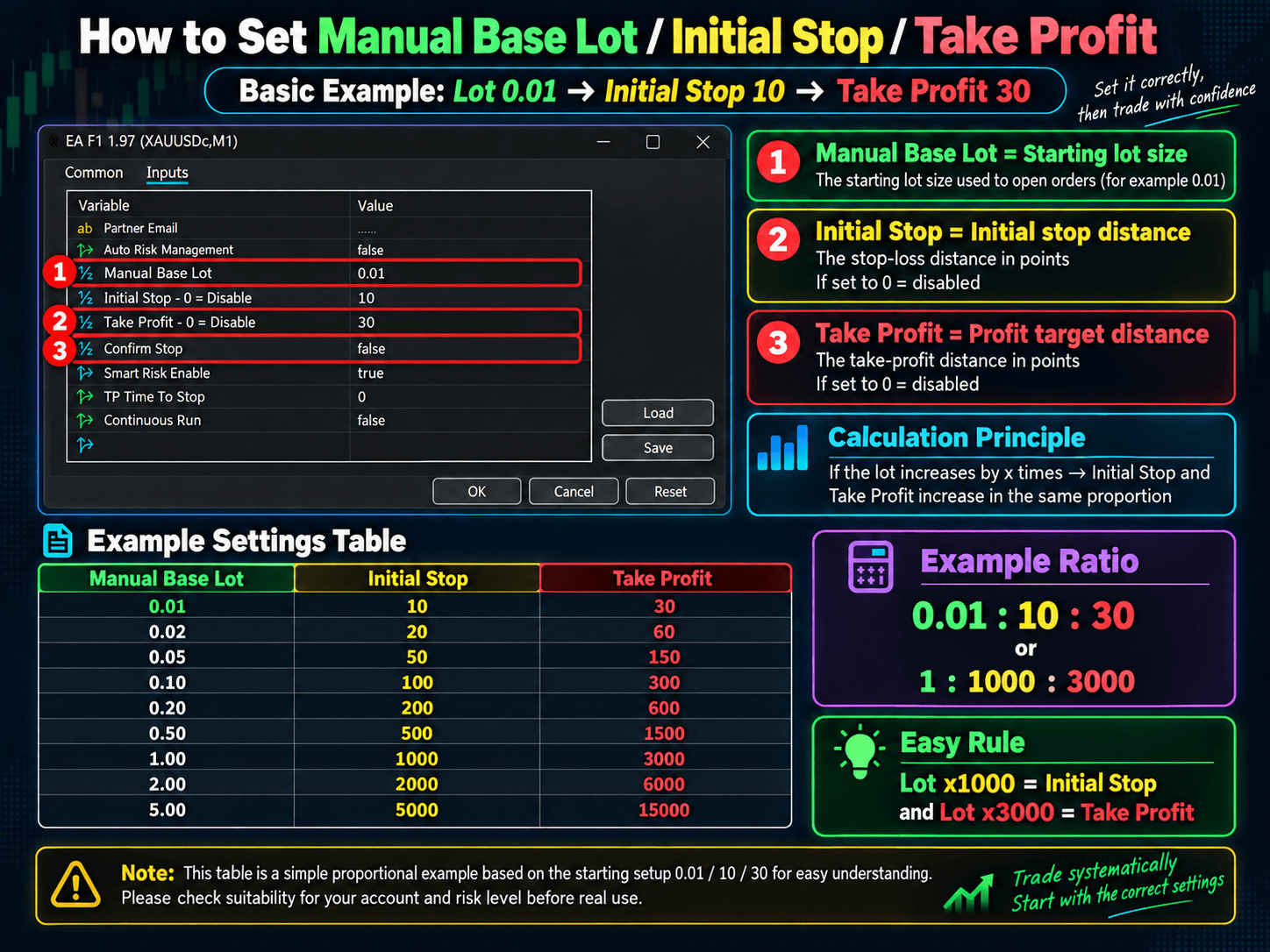Confirm the dialog with OK
This screenshot has width=1270, height=952.
tap(476, 492)
